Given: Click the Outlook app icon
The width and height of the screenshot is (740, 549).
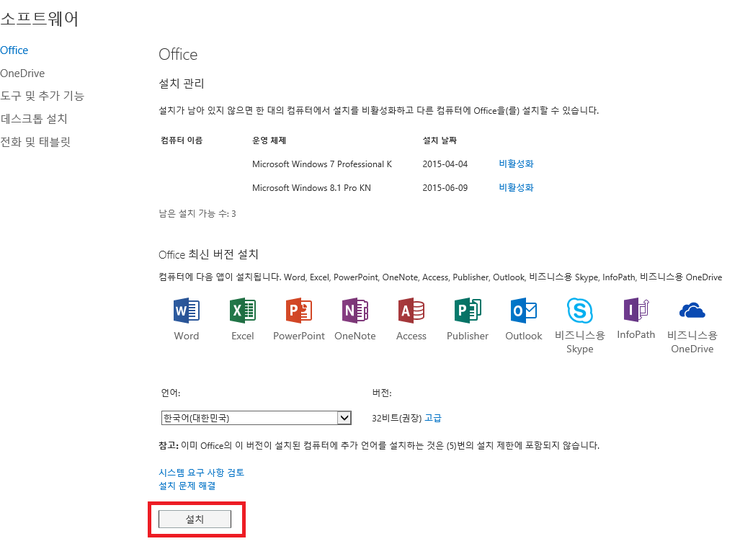Looking at the screenshot, I should click(x=523, y=311).
